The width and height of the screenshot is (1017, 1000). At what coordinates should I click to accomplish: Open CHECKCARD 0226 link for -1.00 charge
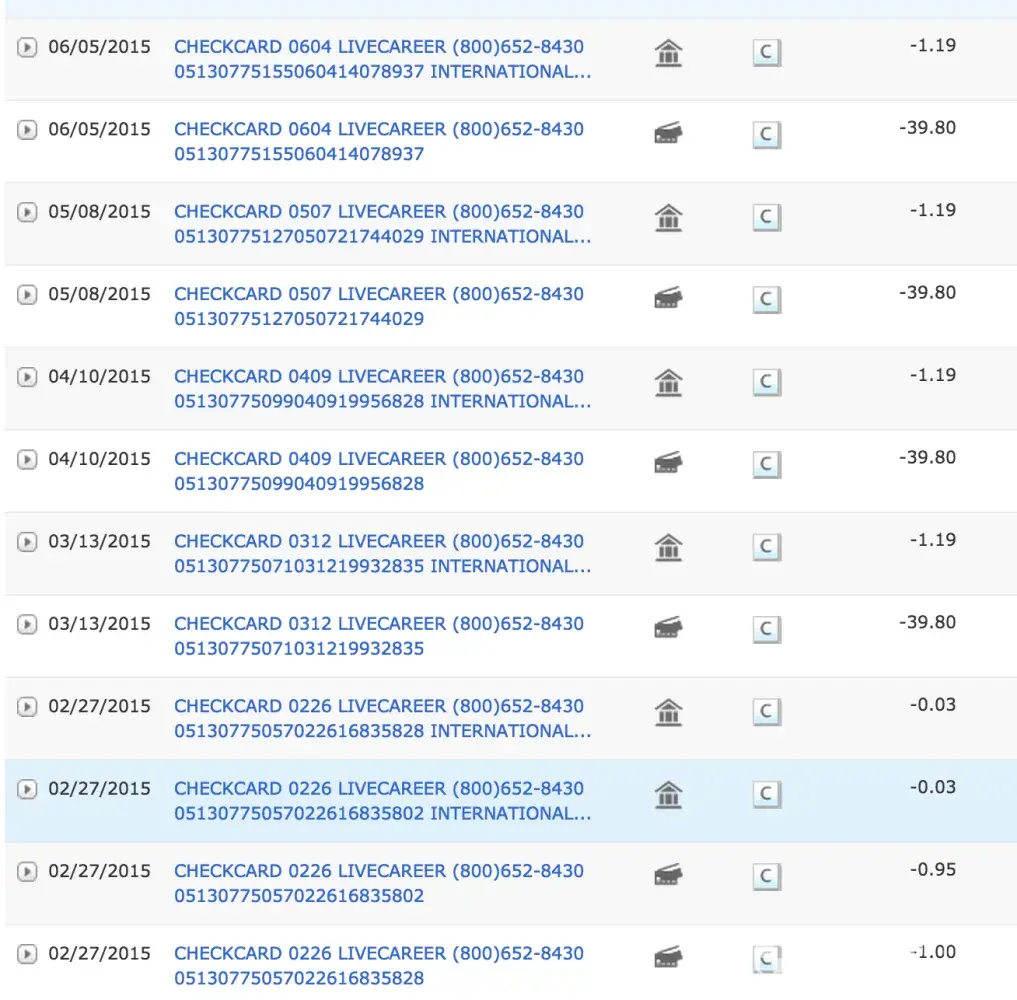(x=379, y=965)
